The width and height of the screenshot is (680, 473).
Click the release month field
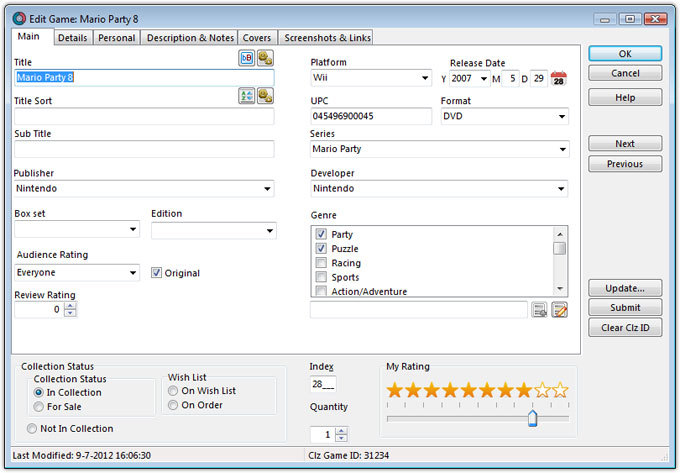tap(510, 78)
